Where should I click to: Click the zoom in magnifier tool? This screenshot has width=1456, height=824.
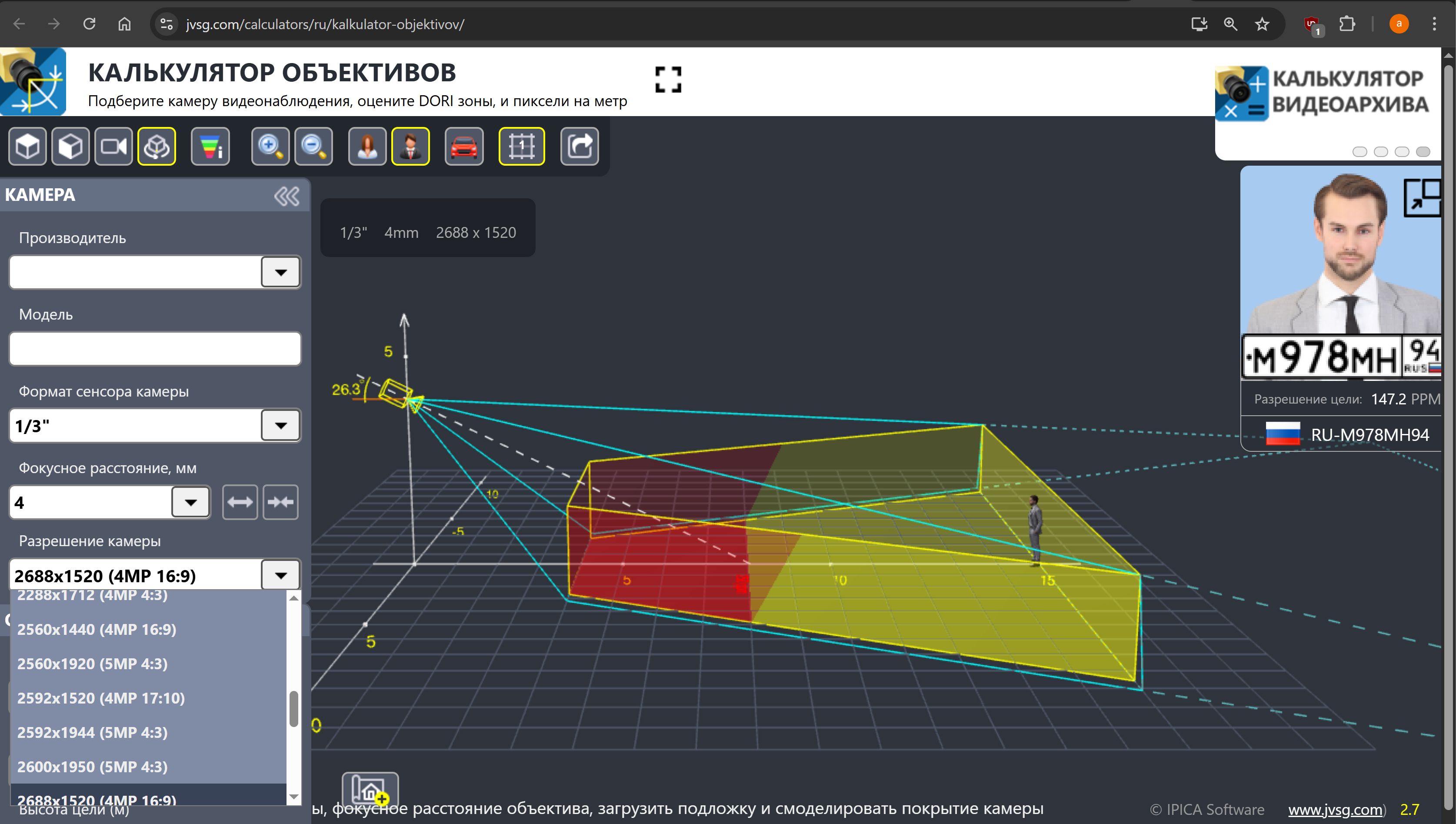click(x=270, y=147)
